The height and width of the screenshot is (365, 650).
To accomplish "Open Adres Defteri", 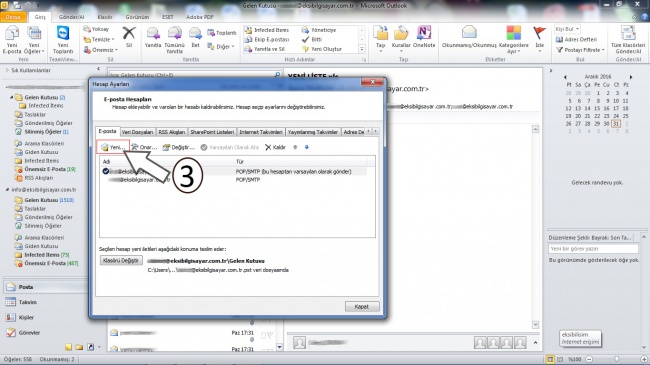I will [x=576, y=39].
